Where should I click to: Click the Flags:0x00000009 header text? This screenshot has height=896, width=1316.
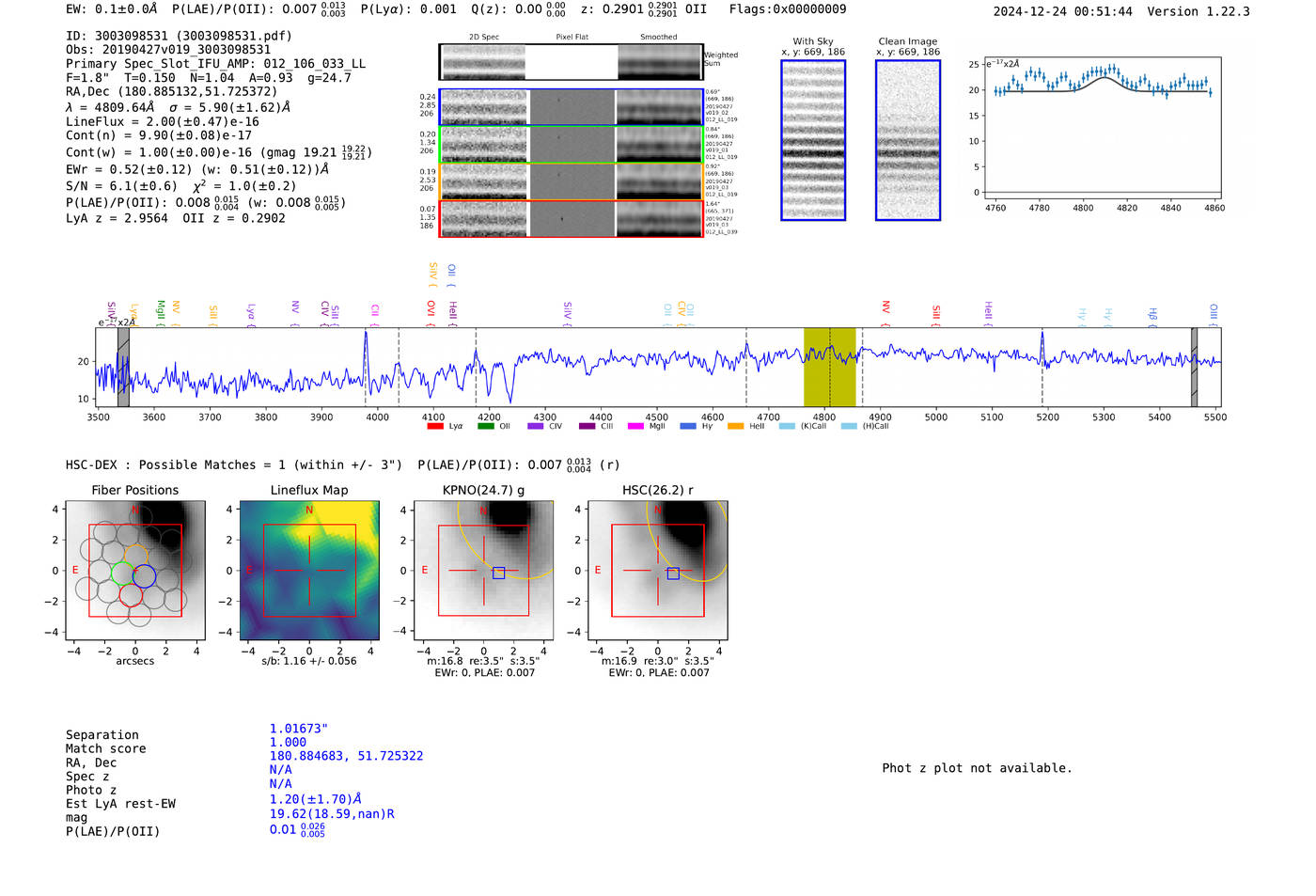788,9
